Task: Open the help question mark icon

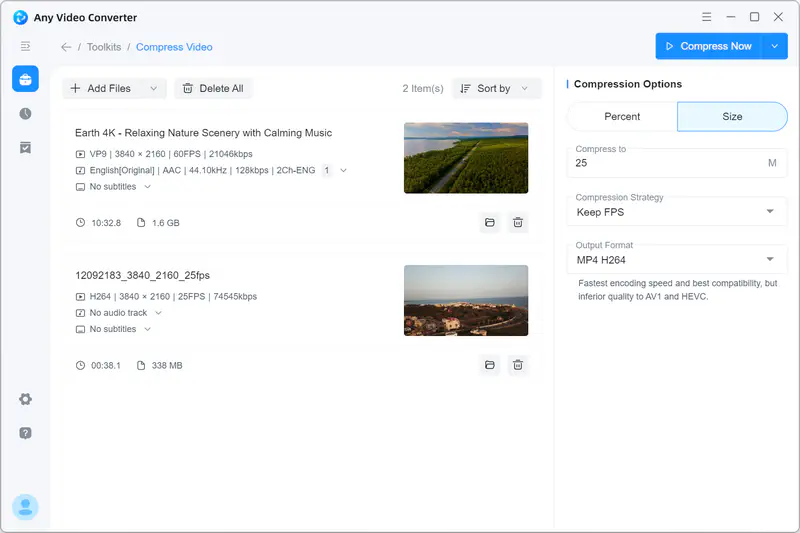Action: pyautogui.click(x=25, y=433)
